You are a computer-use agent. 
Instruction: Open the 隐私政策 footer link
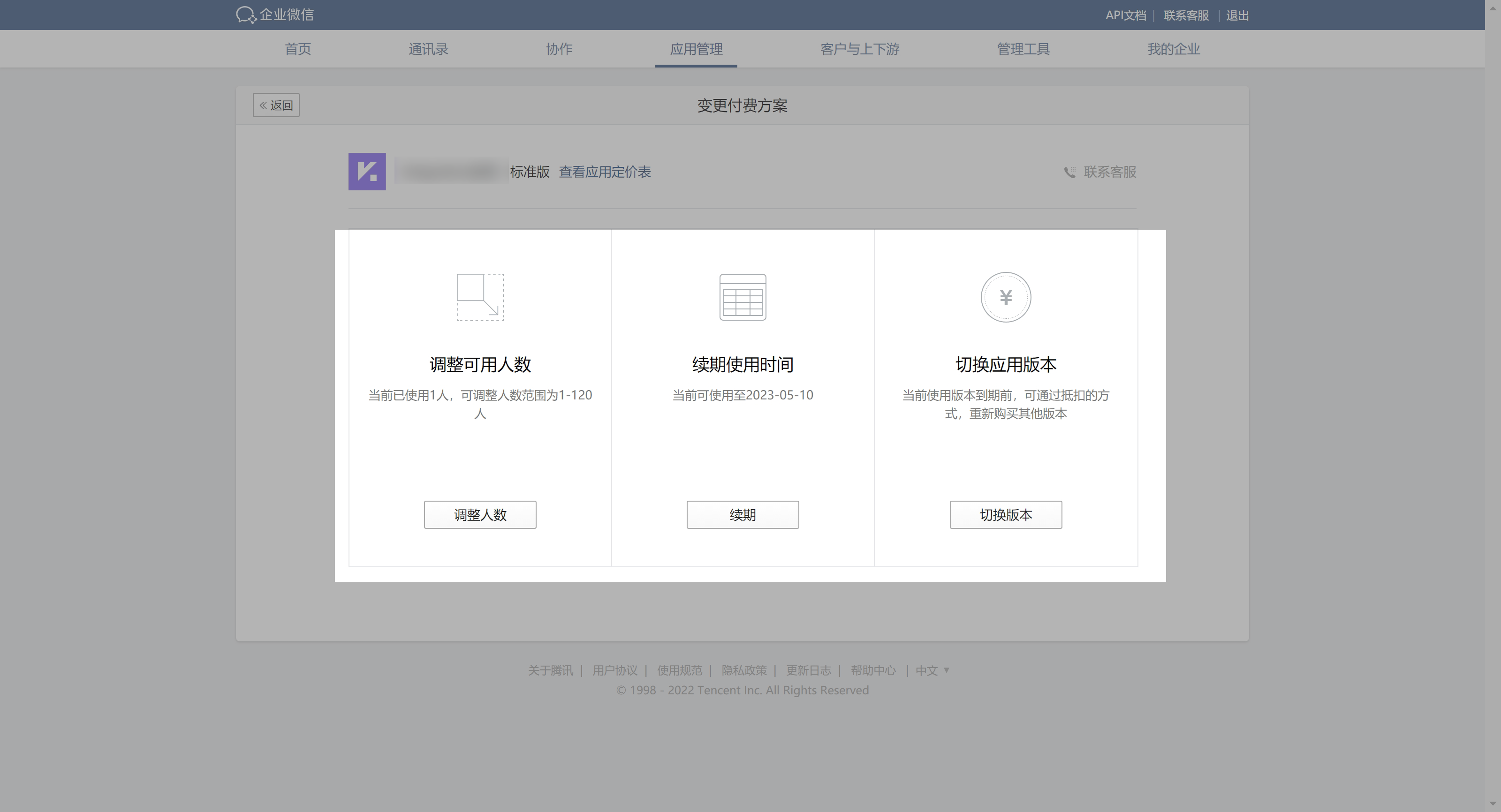point(744,670)
